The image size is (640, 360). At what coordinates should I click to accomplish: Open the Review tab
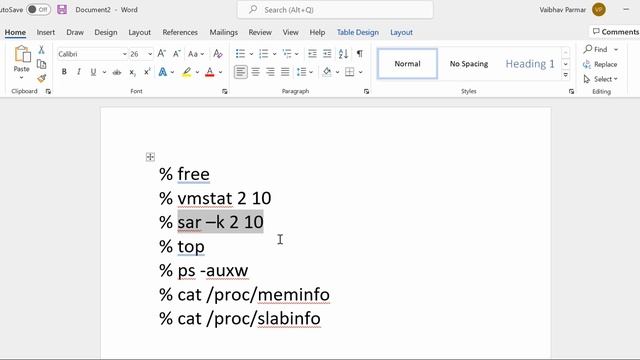pos(260,32)
